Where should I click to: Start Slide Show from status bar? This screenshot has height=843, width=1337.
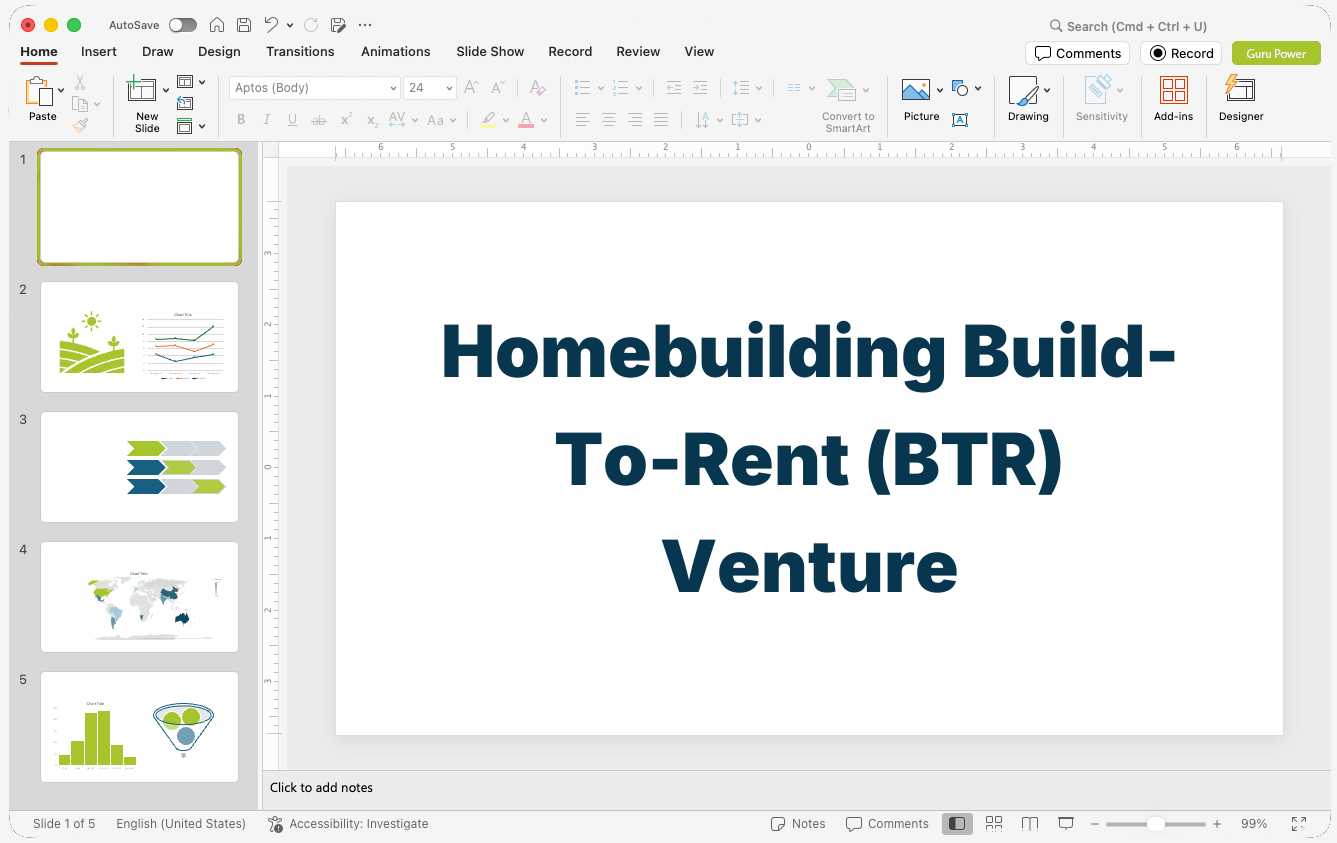click(1066, 824)
